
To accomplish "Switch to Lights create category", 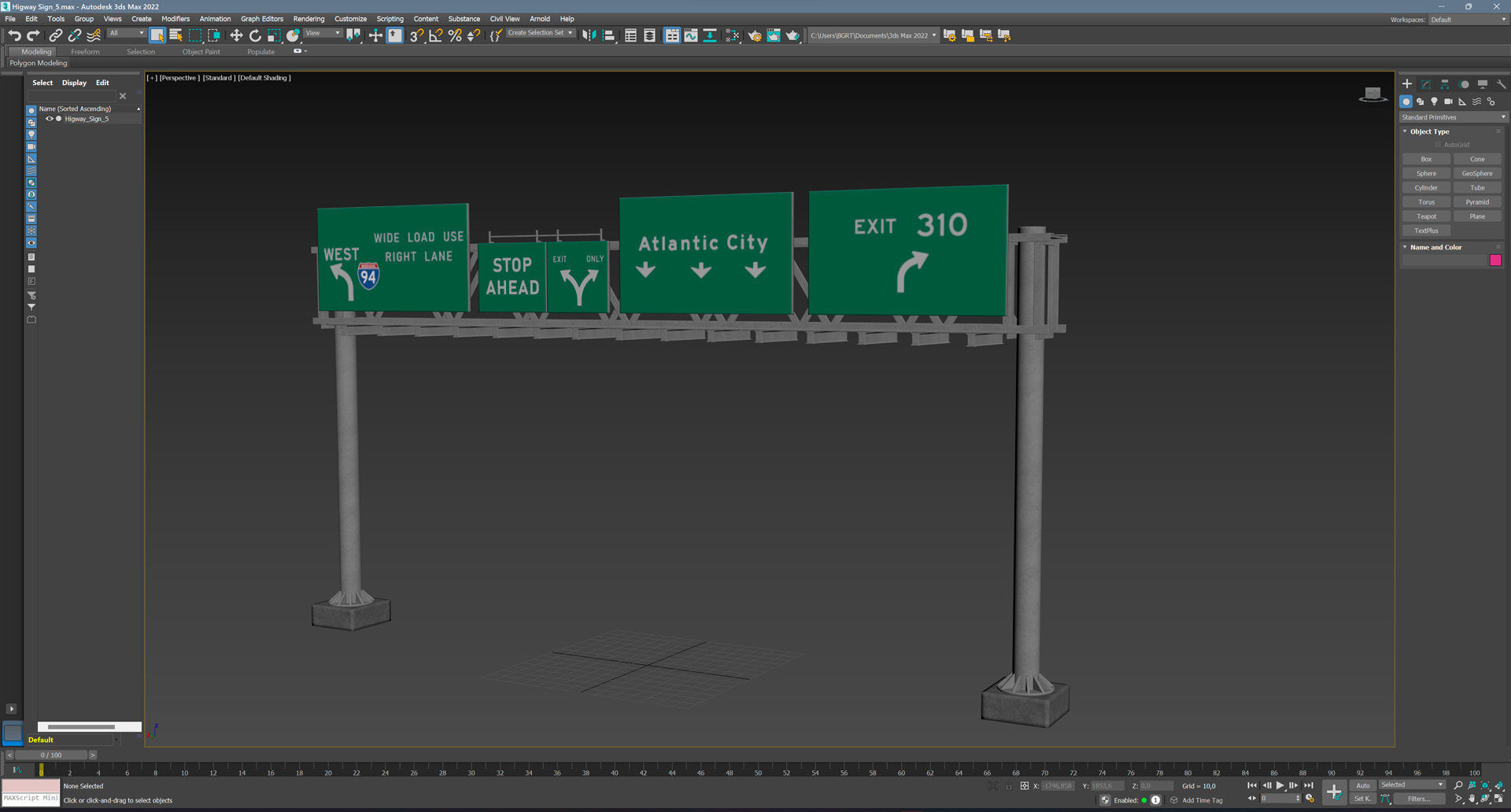I will point(1434,101).
